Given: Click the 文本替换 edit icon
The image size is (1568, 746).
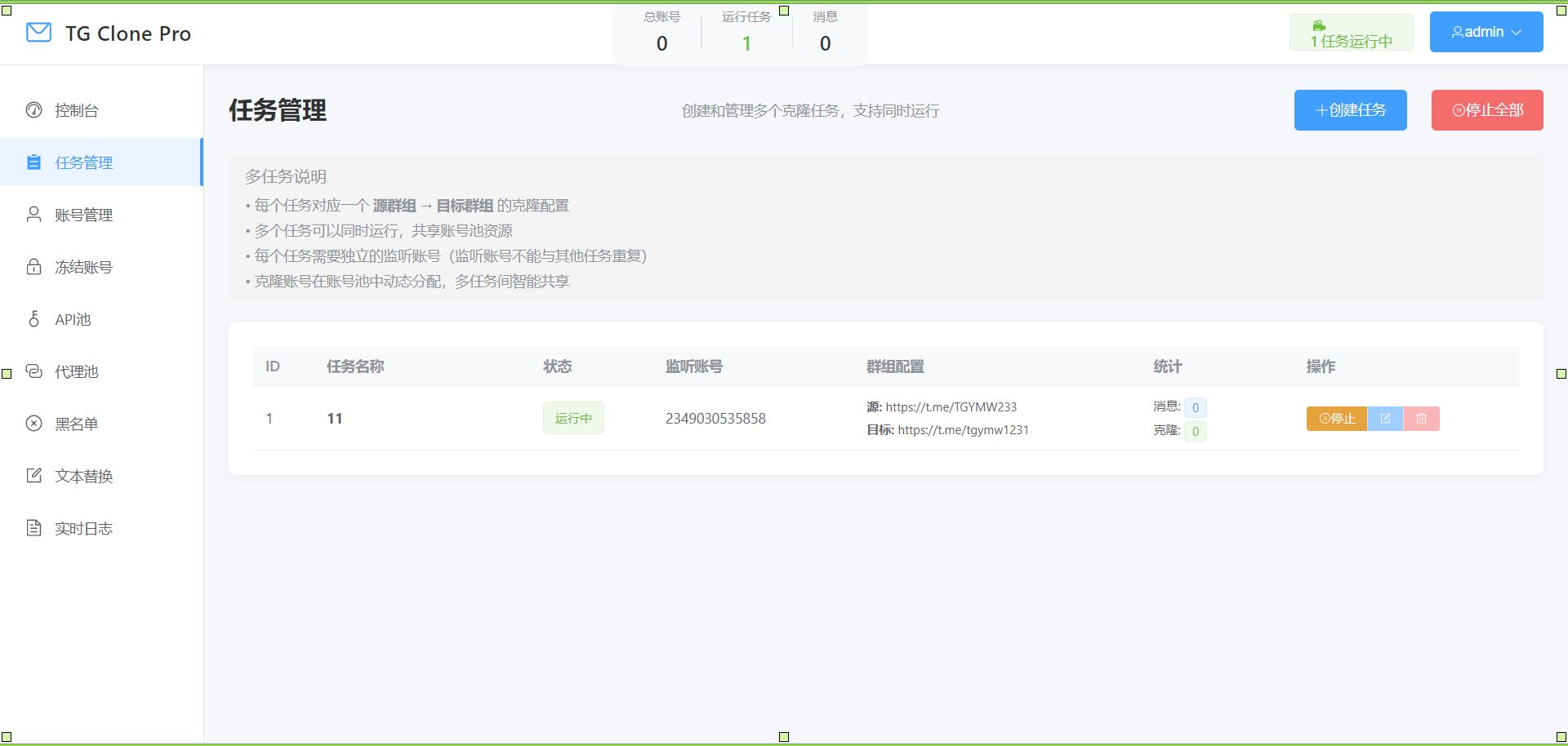Looking at the screenshot, I should 33,476.
